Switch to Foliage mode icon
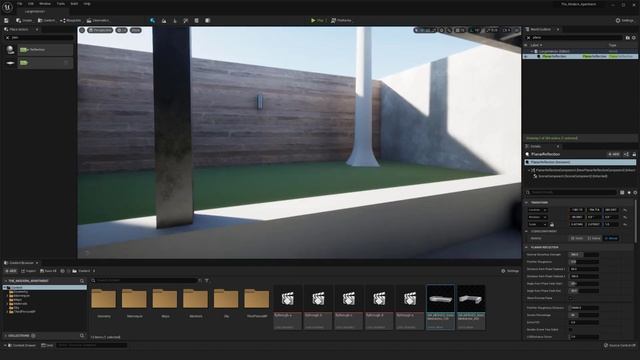The image size is (640, 360). (175, 20)
